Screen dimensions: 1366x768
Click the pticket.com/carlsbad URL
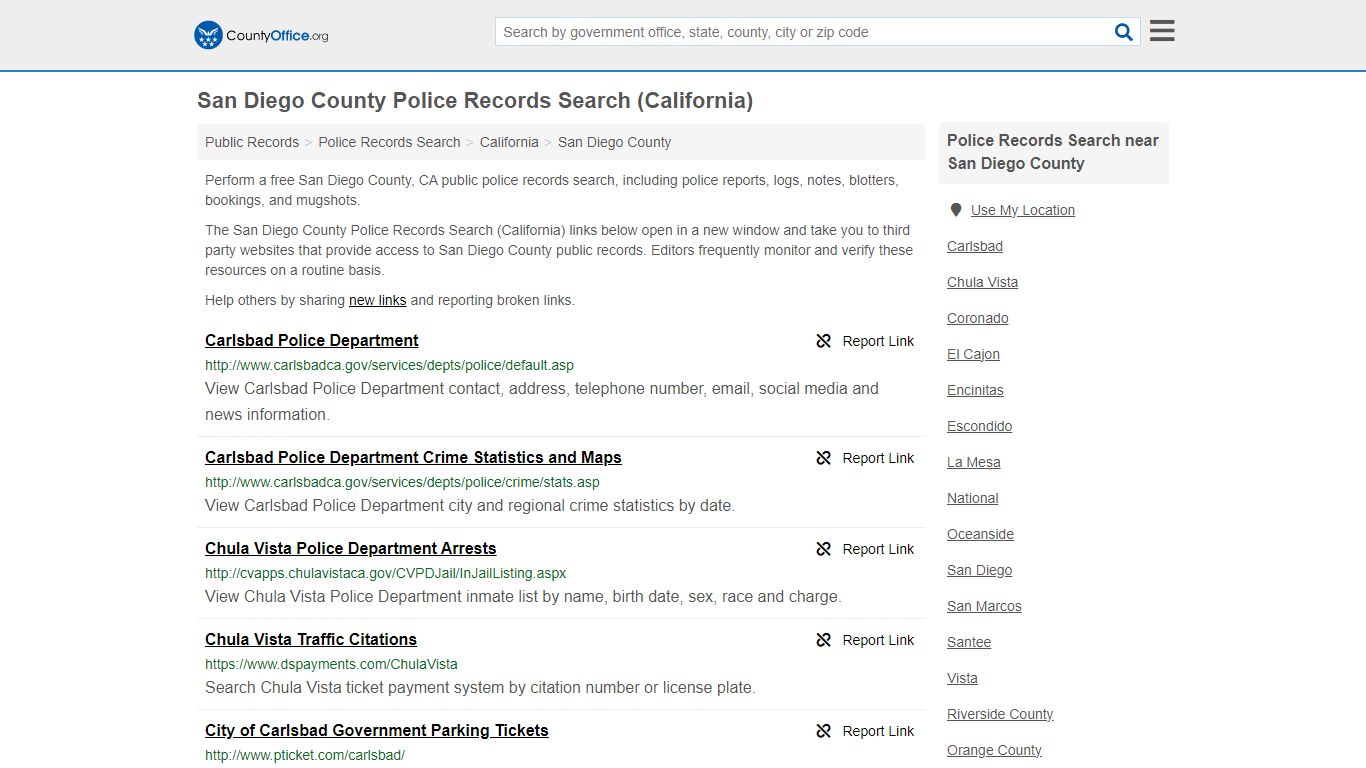tap(305, 755)
